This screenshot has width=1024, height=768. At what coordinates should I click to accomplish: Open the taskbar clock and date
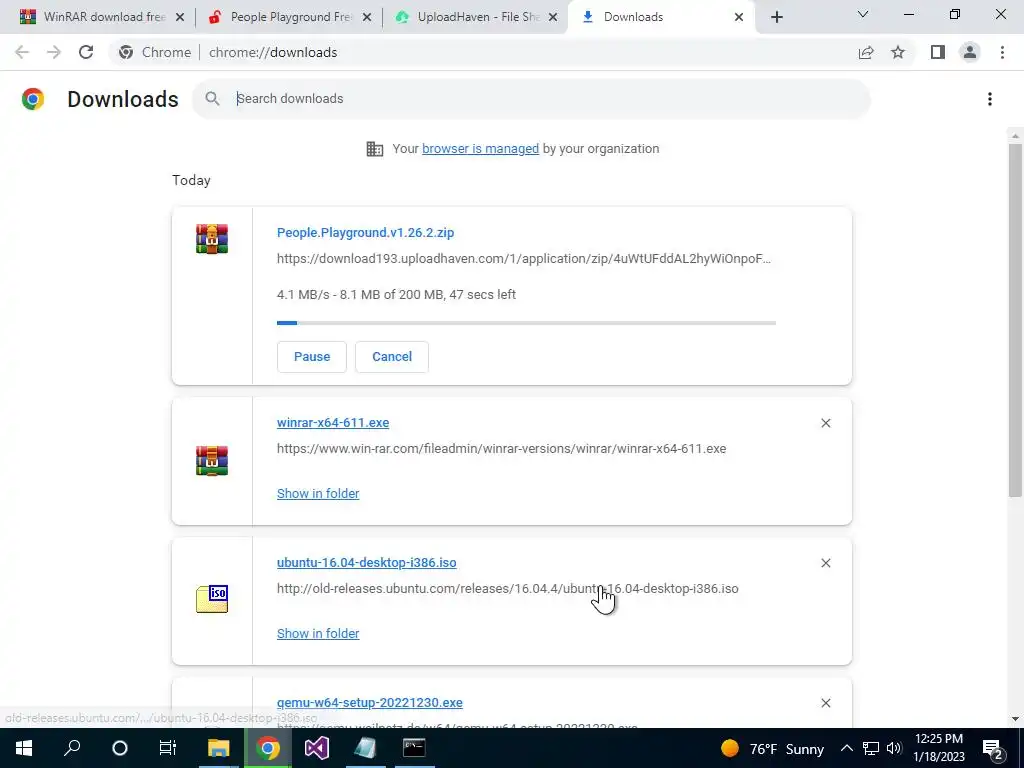[x=938, y=748]
